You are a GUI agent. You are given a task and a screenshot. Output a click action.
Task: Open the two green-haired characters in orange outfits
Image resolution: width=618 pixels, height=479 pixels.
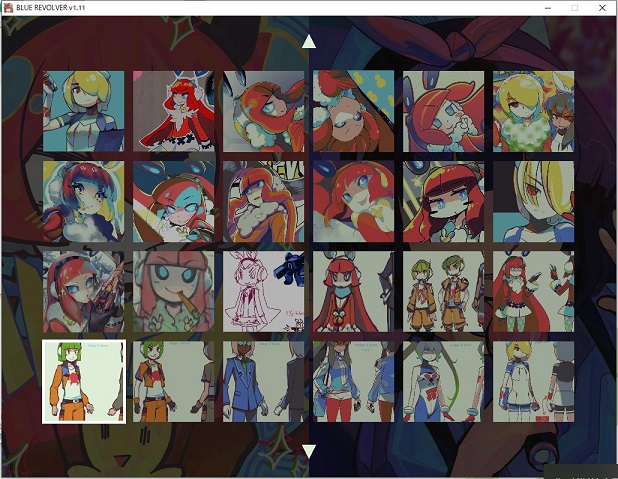pyautogui.click(x=443, y=292)
